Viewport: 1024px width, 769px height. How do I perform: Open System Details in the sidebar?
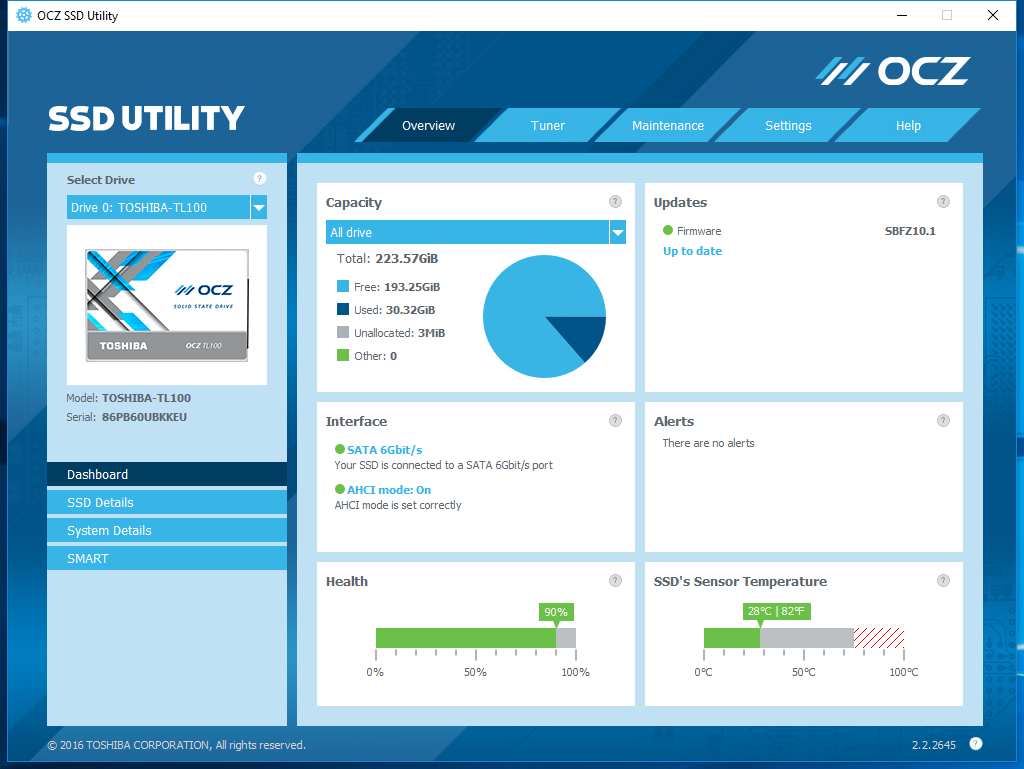click(167, 531)
